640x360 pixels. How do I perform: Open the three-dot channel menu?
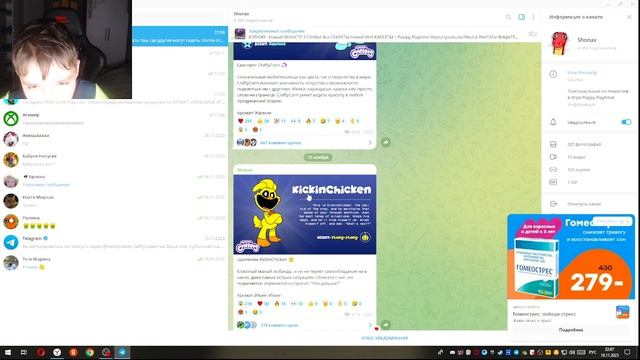tap(533, 17)
